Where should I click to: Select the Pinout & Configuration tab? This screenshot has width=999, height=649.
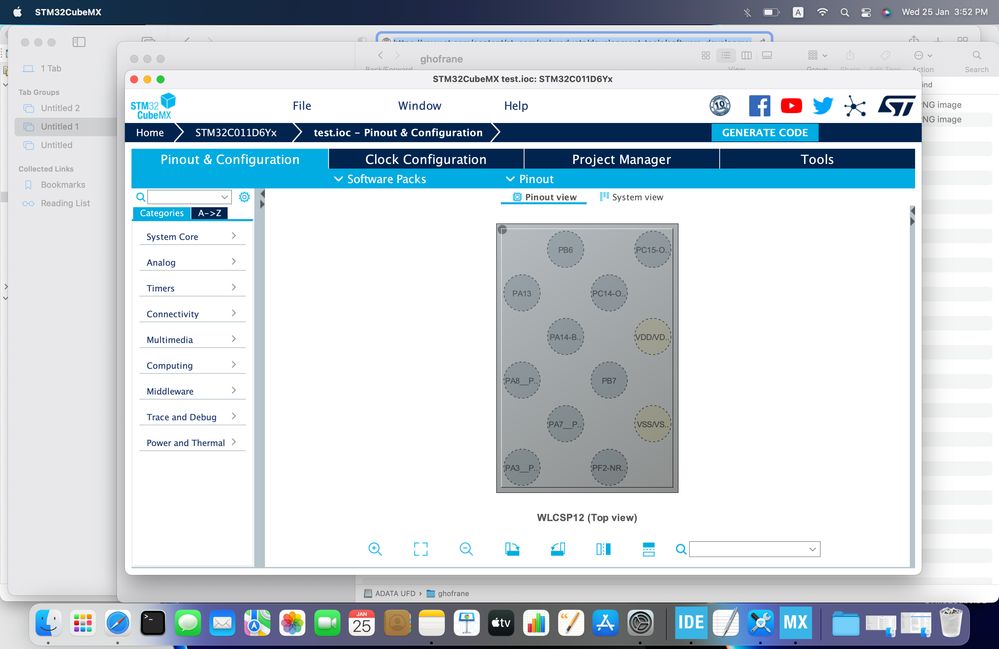coord(230,159)
